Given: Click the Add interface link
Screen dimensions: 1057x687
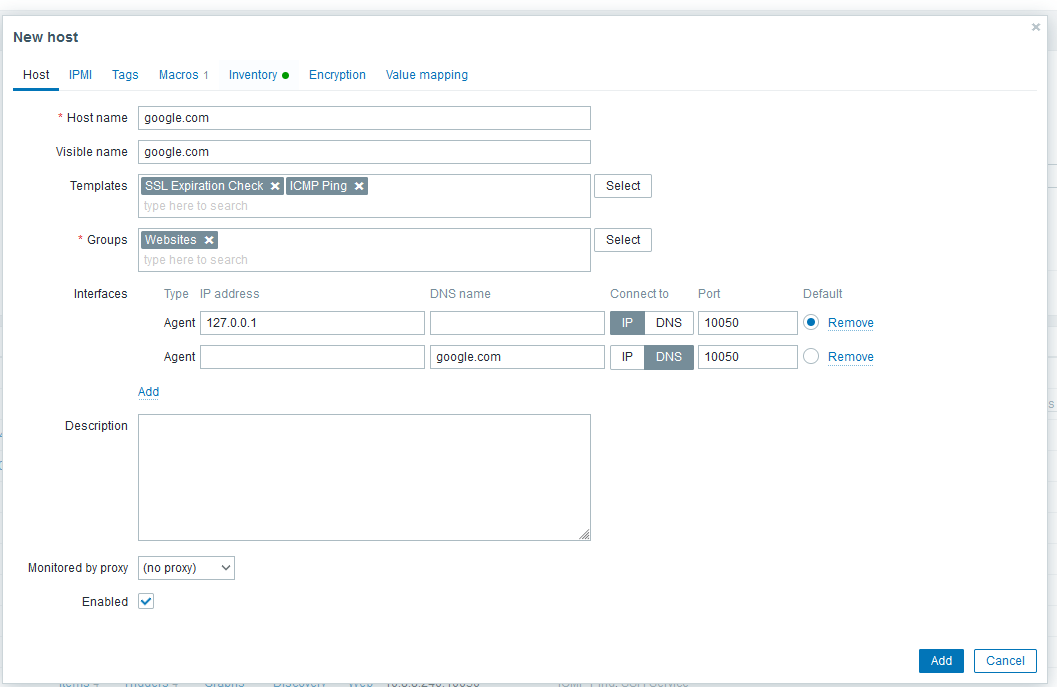Looking at the screenshot, I should click(148, 392).
